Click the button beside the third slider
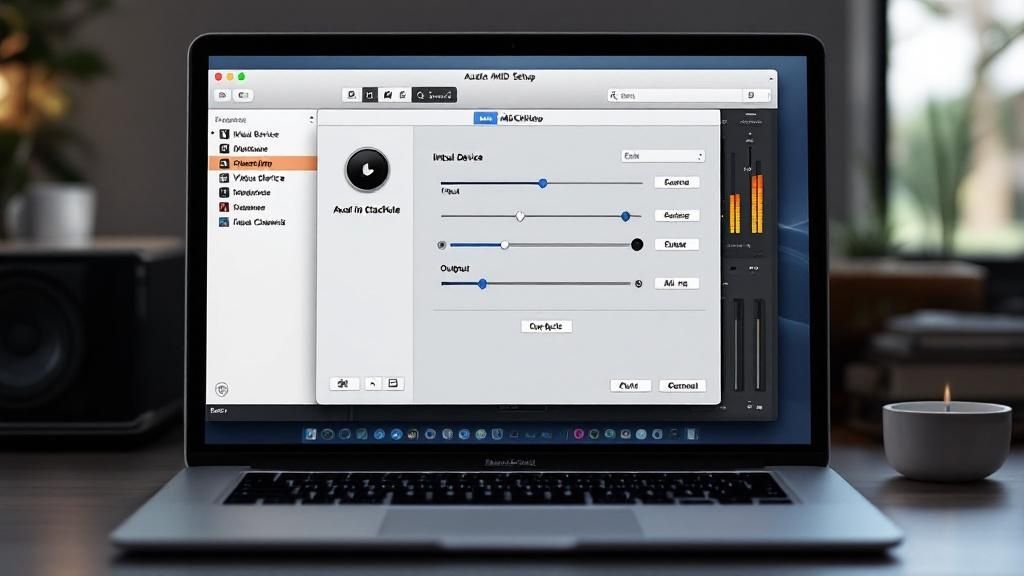This screenshot has height=576, width=1024. point(677,244)
